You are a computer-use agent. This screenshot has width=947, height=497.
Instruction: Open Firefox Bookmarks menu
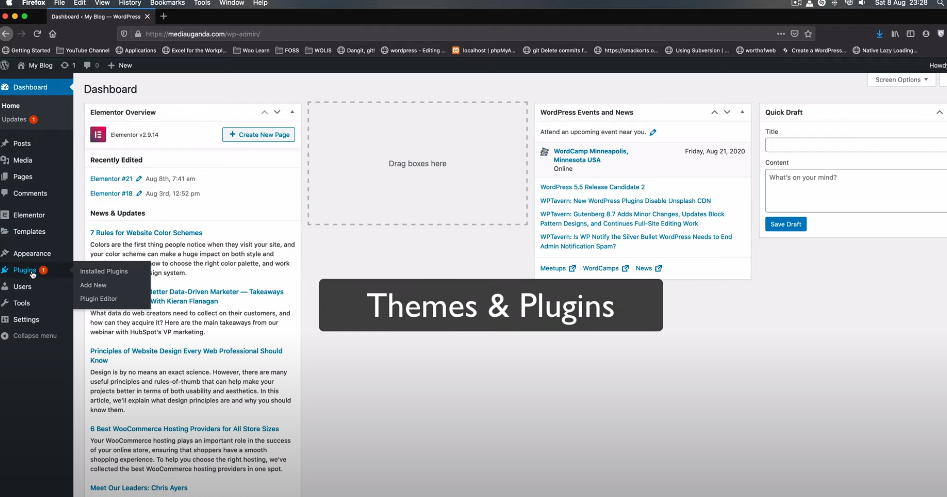tap(167, 3)
